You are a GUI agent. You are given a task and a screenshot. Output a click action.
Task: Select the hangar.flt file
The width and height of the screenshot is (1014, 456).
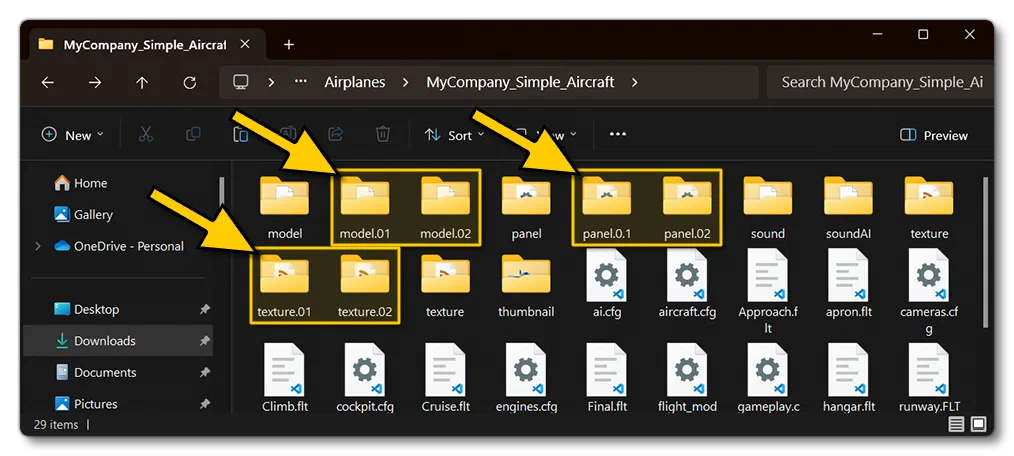point(848,378)
